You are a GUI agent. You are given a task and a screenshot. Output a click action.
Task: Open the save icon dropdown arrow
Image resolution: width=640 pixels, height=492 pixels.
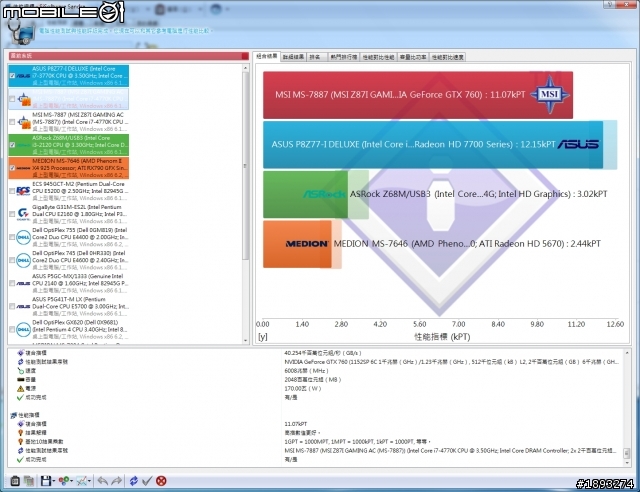[x=53, y=481]
